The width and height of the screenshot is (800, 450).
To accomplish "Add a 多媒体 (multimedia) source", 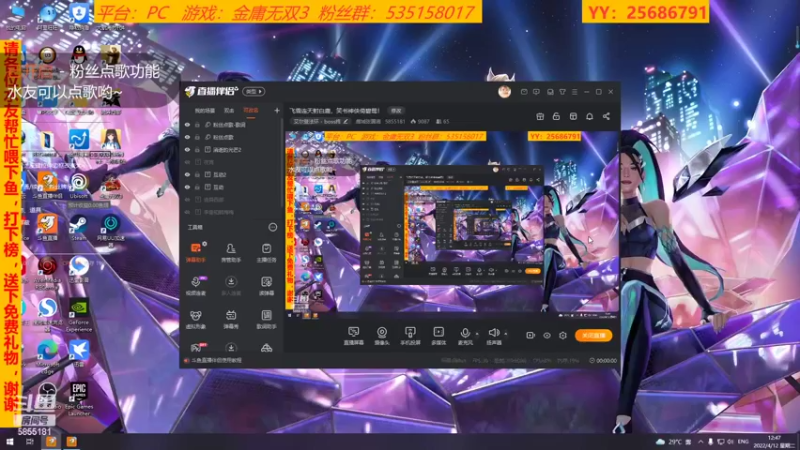I will (x=438, y=336).
